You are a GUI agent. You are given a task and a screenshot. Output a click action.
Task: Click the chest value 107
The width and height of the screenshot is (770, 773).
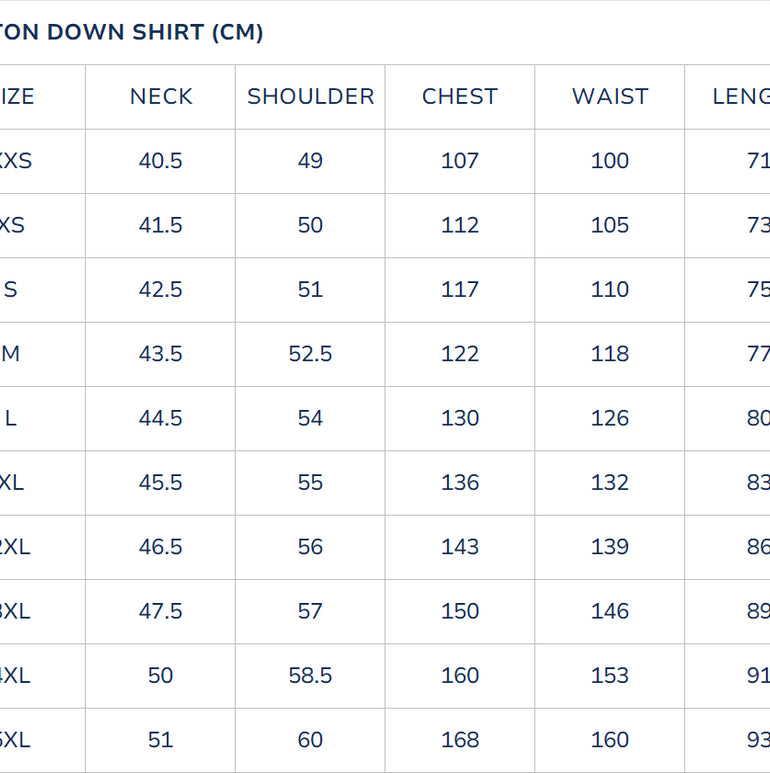click(460, 161)
